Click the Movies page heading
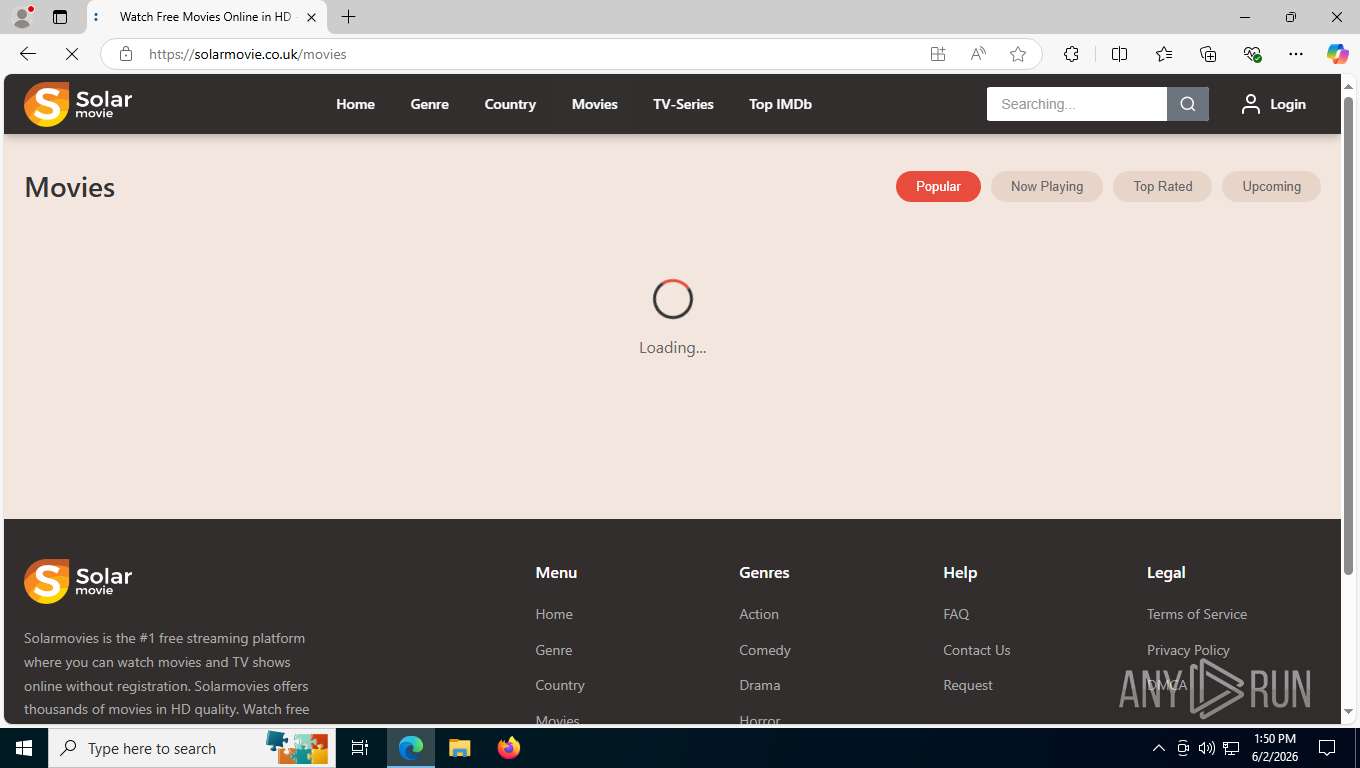Viewport: 1360px width, 768px height. pos(70,187)
